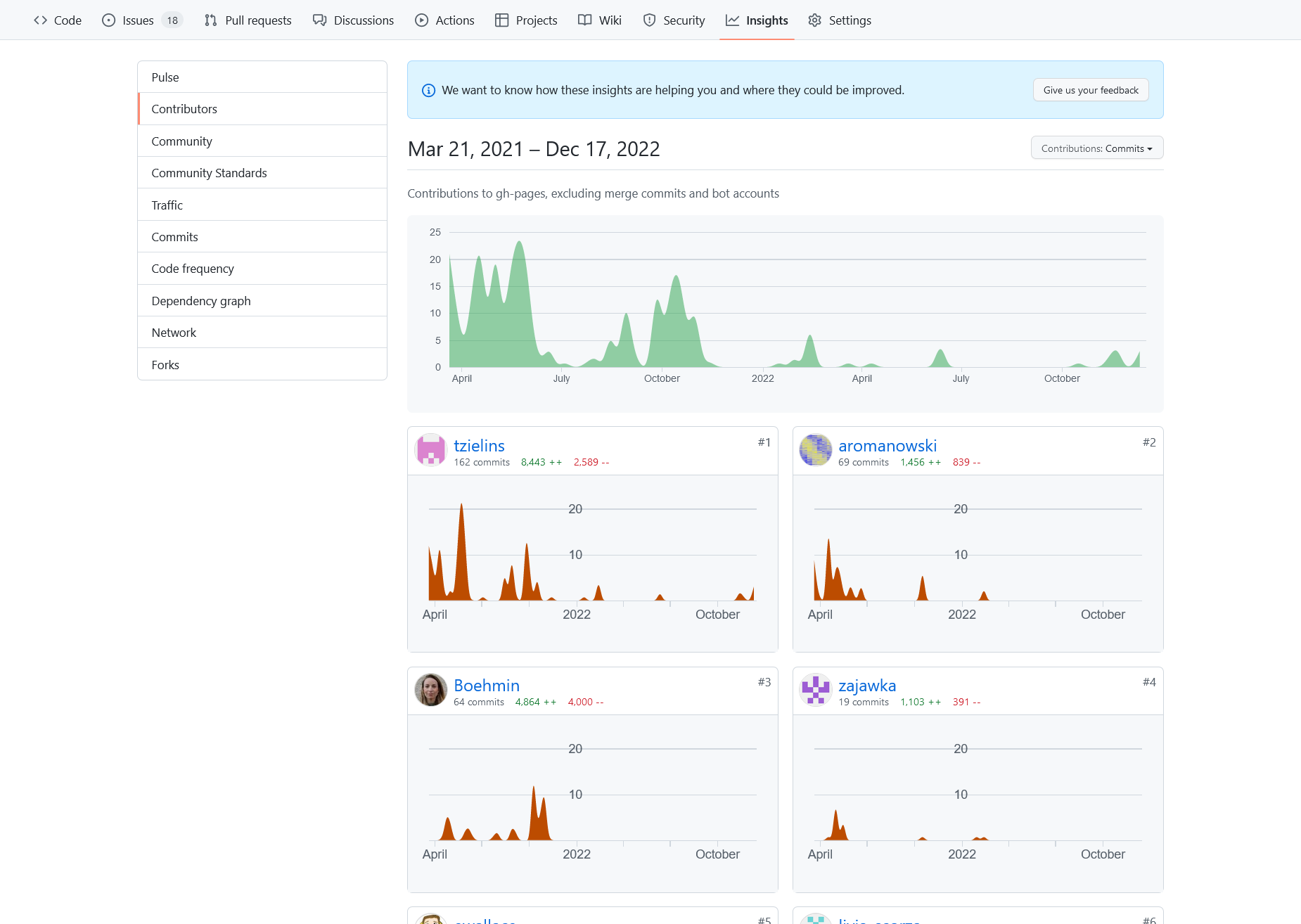1301x924 pixels.
Task: Click aromanowski 1,456 ++ additions count
Action: coord(921,462)
